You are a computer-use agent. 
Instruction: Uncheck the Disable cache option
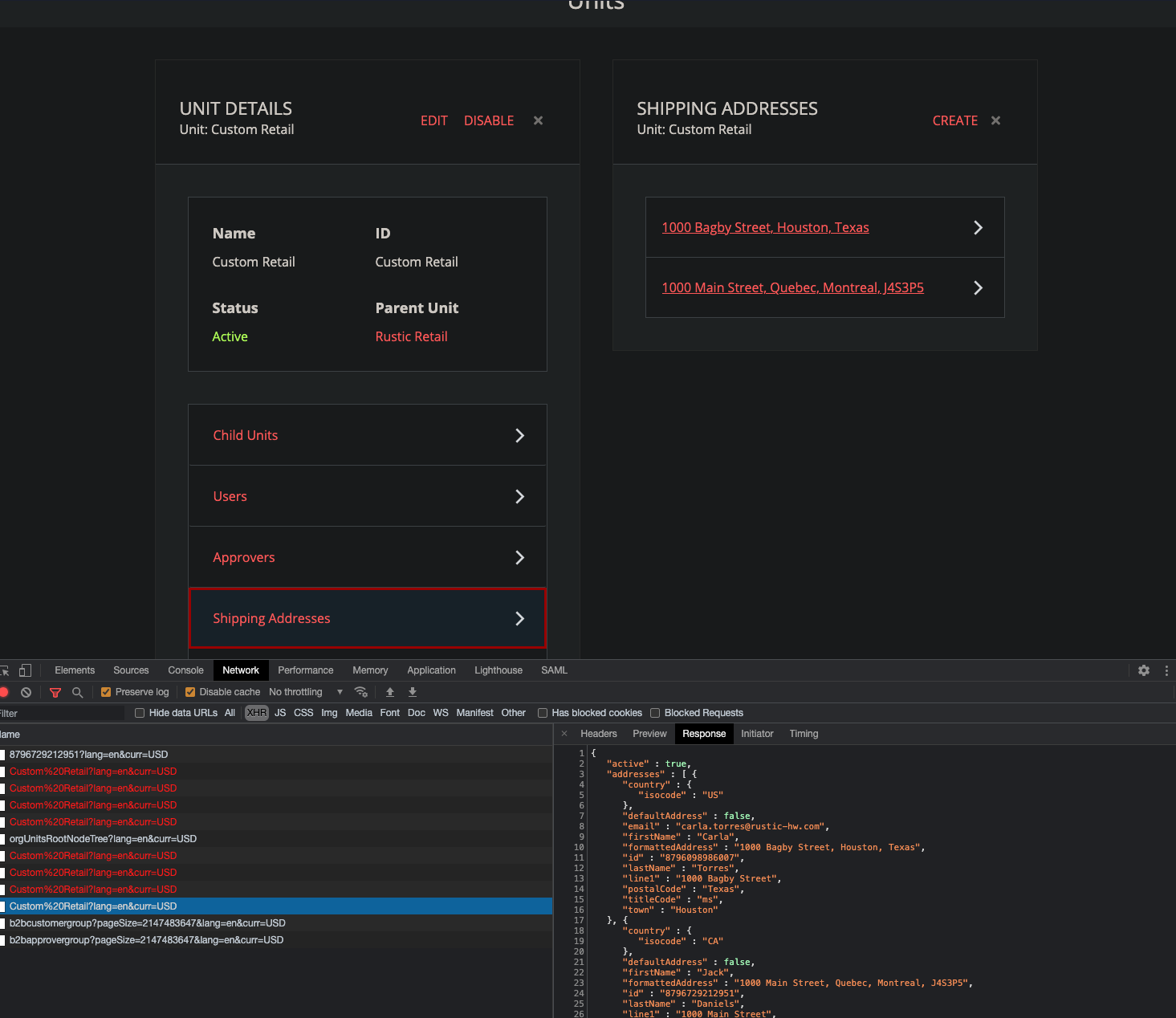pos(190,691)
